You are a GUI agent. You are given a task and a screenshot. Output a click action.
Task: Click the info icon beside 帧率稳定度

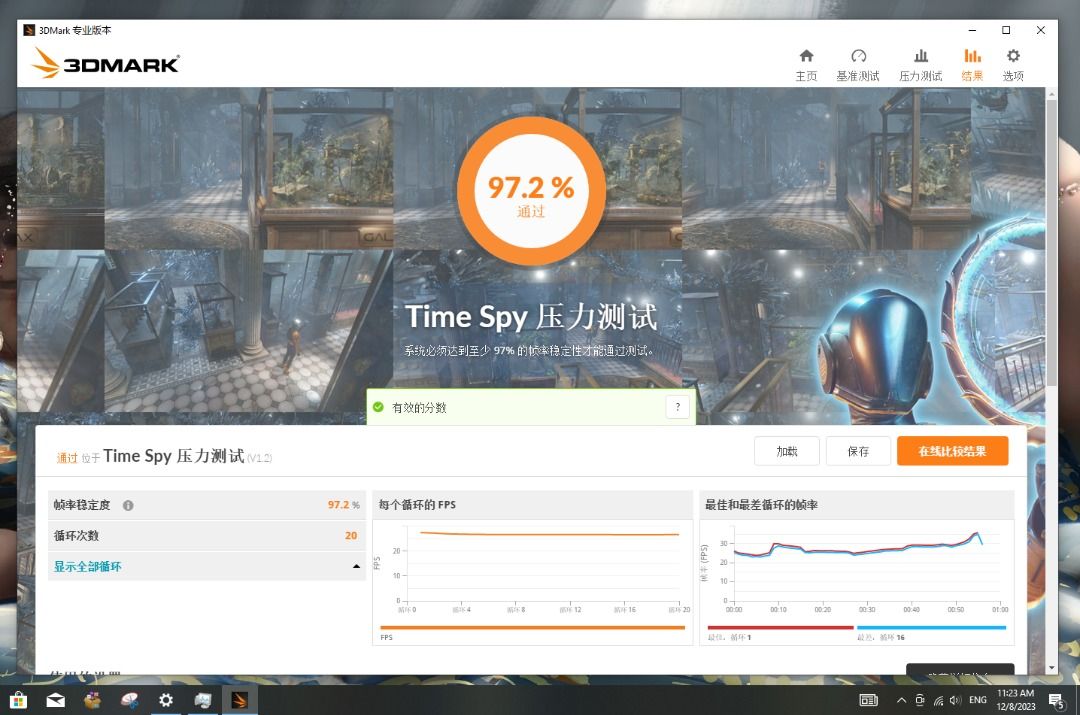[x=128, y=506]
